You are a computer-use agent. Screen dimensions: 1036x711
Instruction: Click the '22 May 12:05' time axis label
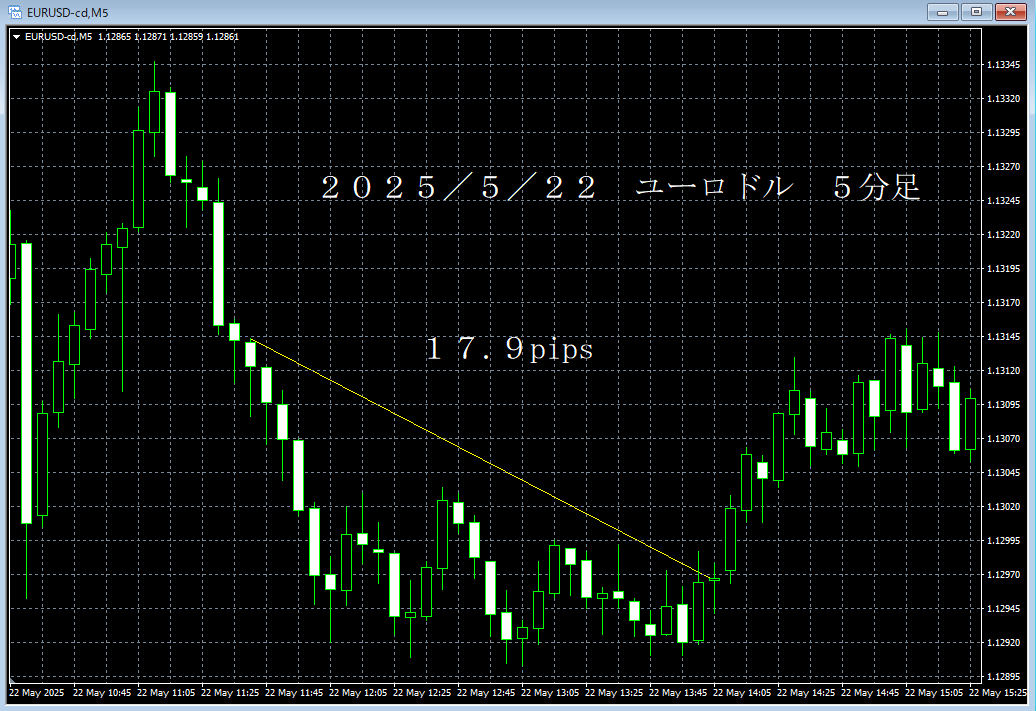[358, 692]
